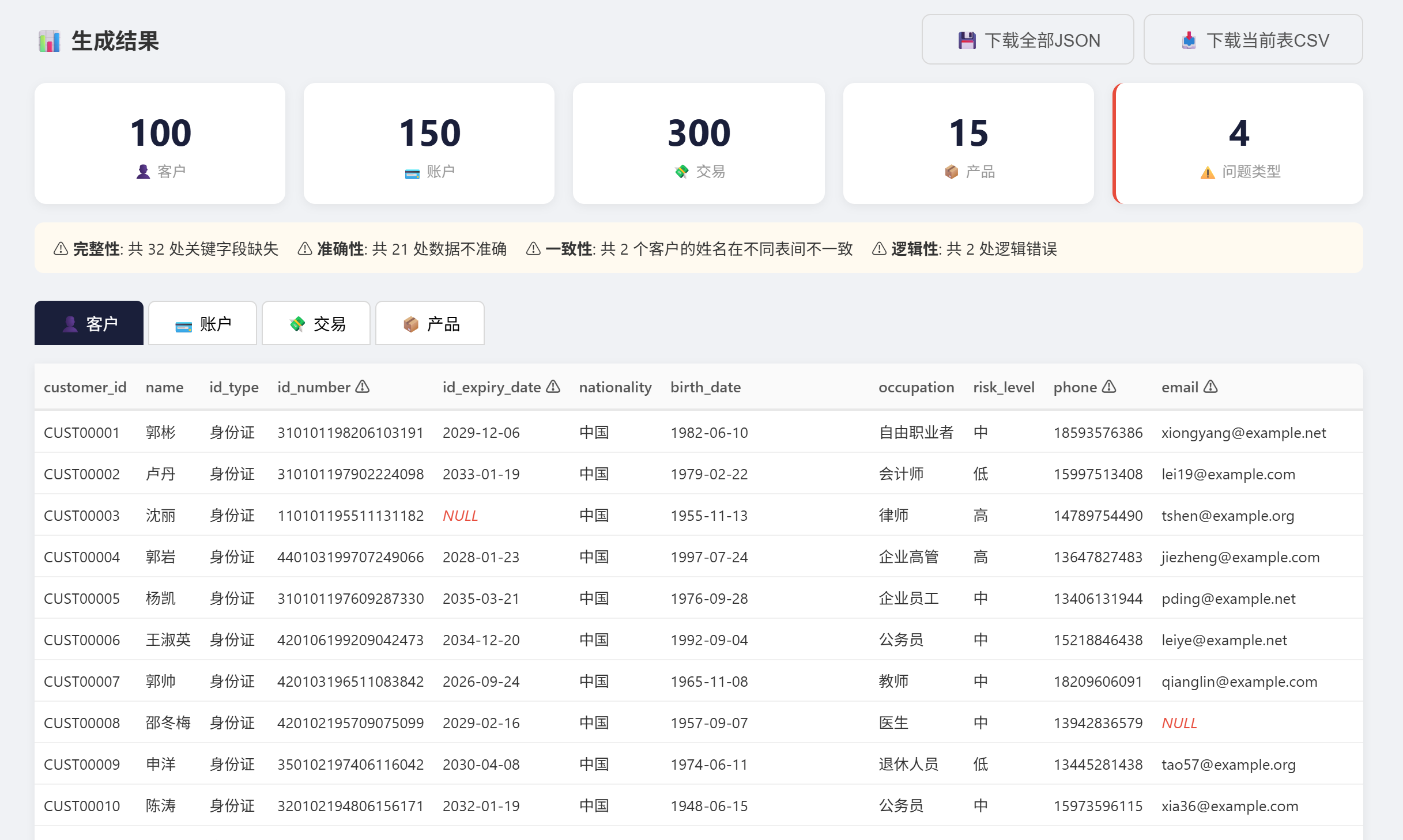Click id number 440103199707249066
Viewport: 1403px width, 840px height.
tap(350, 557)
